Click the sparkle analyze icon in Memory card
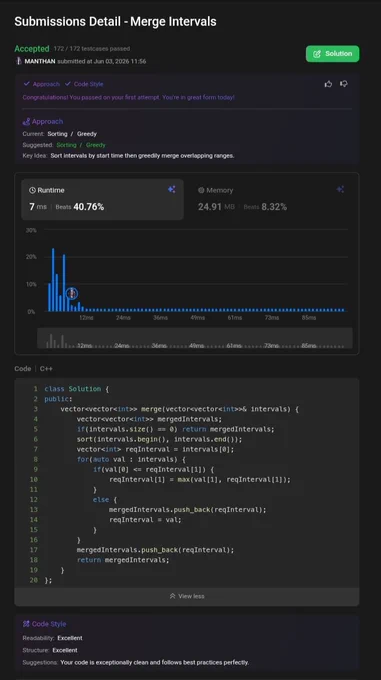 tap(340, 189)
